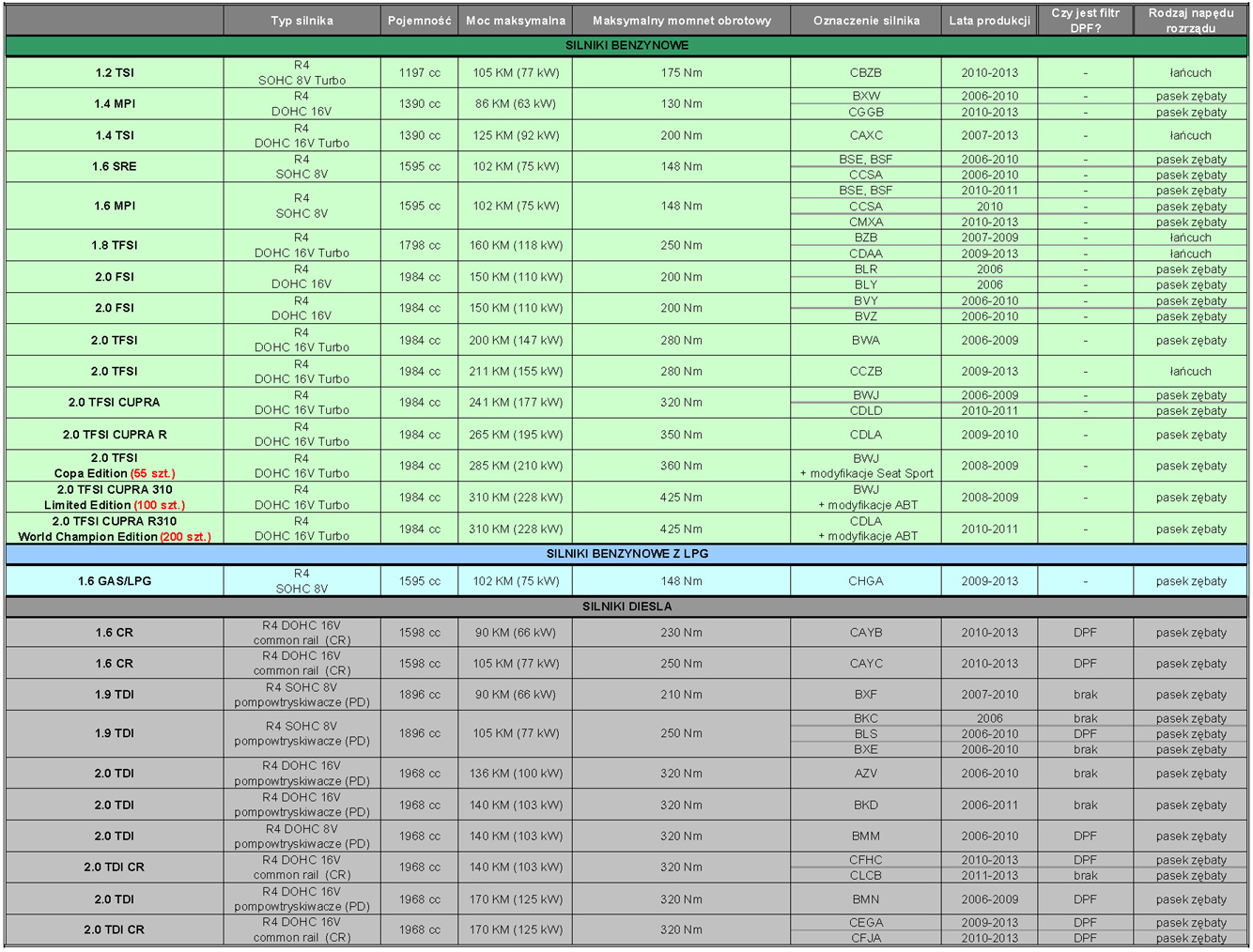Viewport: 1253px width, 952px height.
Task: Click the Oznaczenie silnika column header
Action: [x=865, y=21]
